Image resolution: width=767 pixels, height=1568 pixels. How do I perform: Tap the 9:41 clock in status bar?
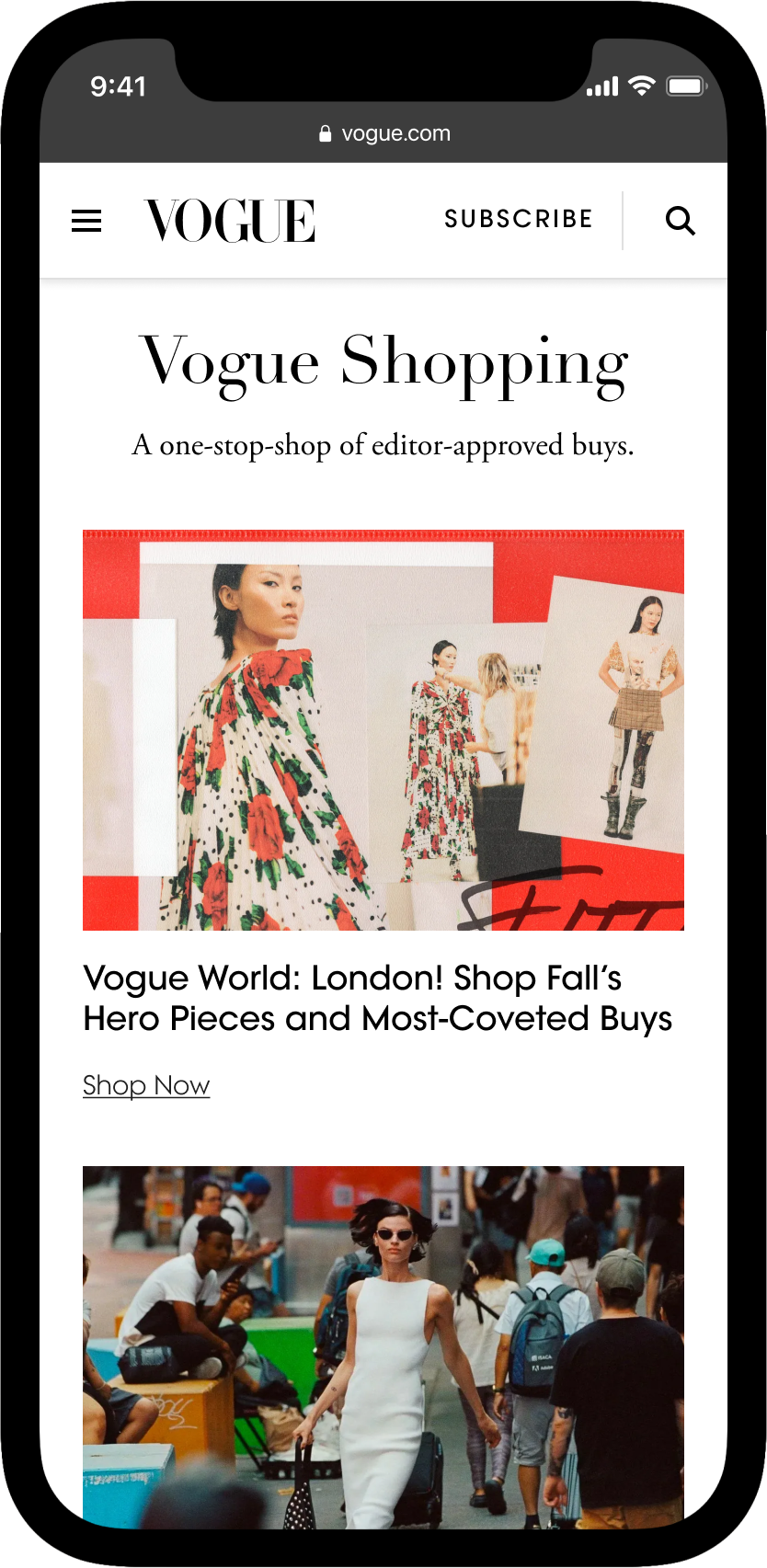(x=118, y=86)
